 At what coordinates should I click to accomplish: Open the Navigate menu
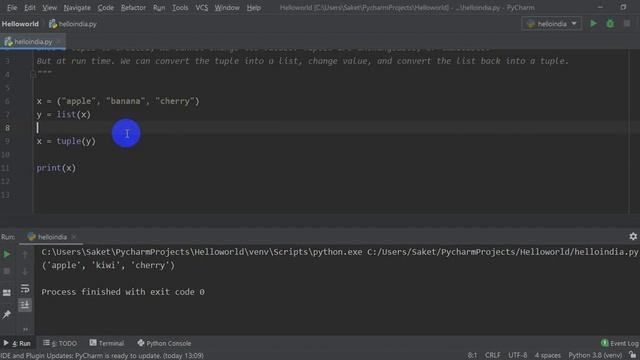pos(77,8)
